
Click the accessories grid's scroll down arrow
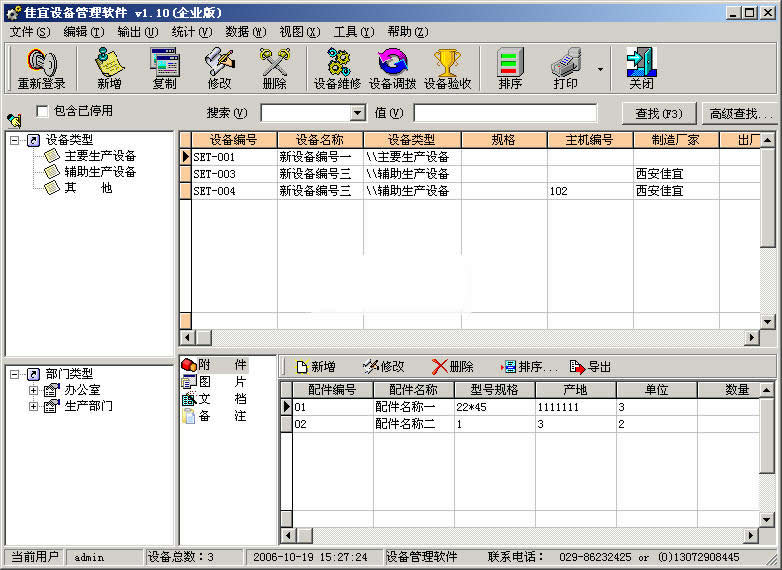(767, 520)
